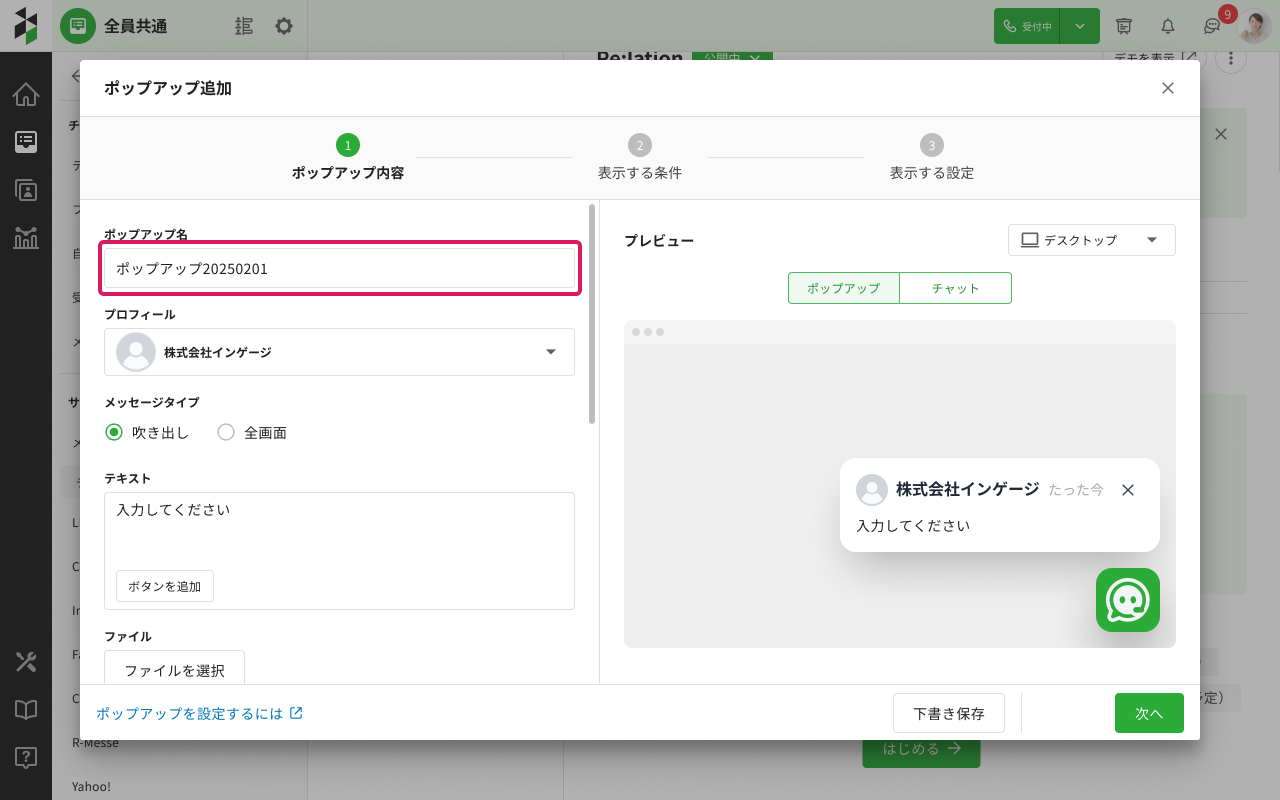
Task: Open the ポップアップを設定するには help link
Action: pyautogui.click(x=199, y=713)
